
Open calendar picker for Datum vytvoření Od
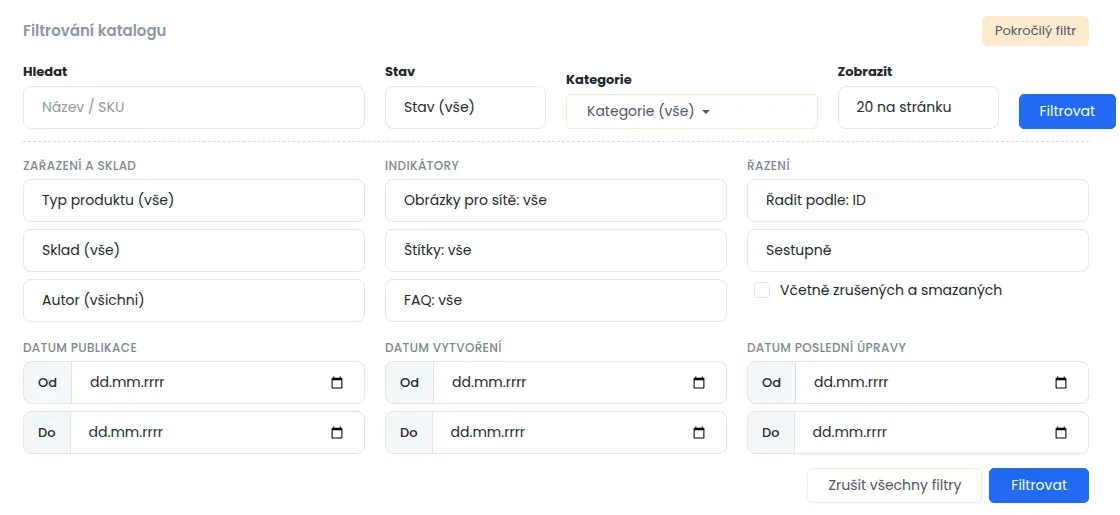click(699, 383)
